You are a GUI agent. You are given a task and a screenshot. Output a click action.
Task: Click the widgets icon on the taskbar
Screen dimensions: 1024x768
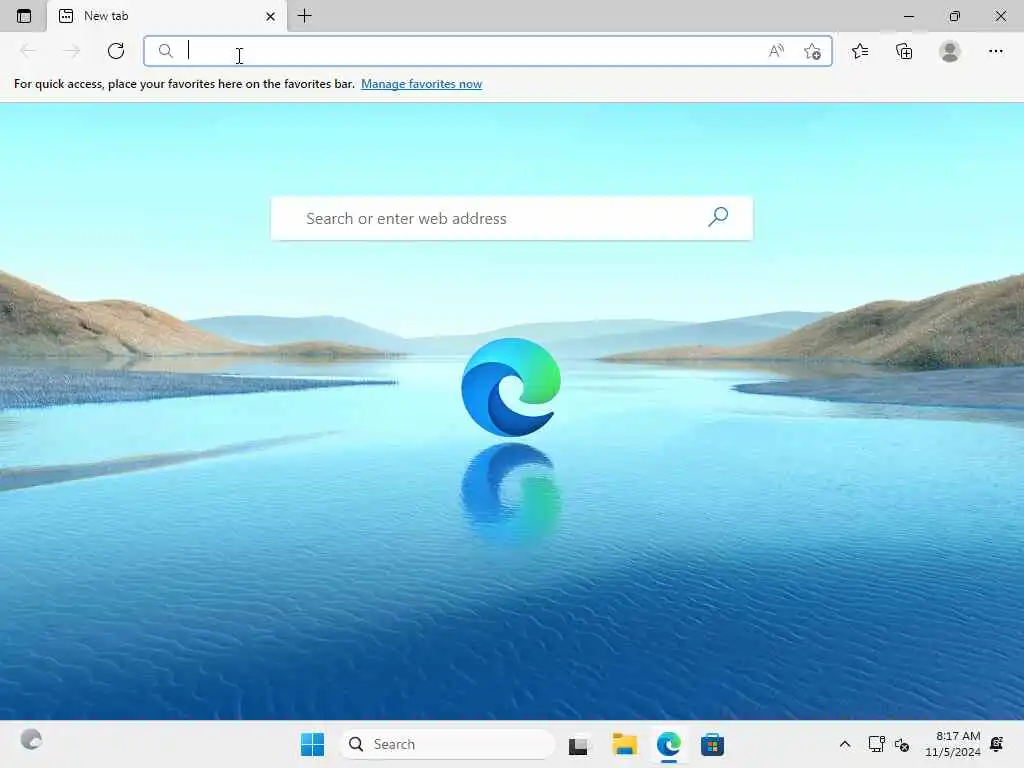point(31,739)
